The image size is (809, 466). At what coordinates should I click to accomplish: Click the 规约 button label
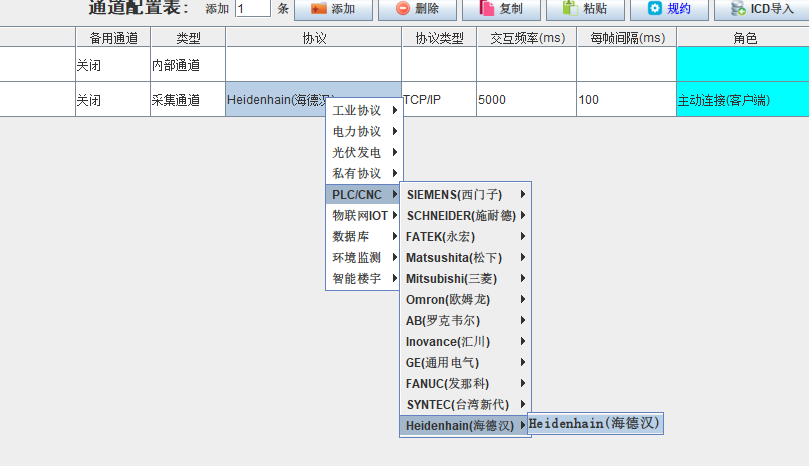(x=678, y=9)
